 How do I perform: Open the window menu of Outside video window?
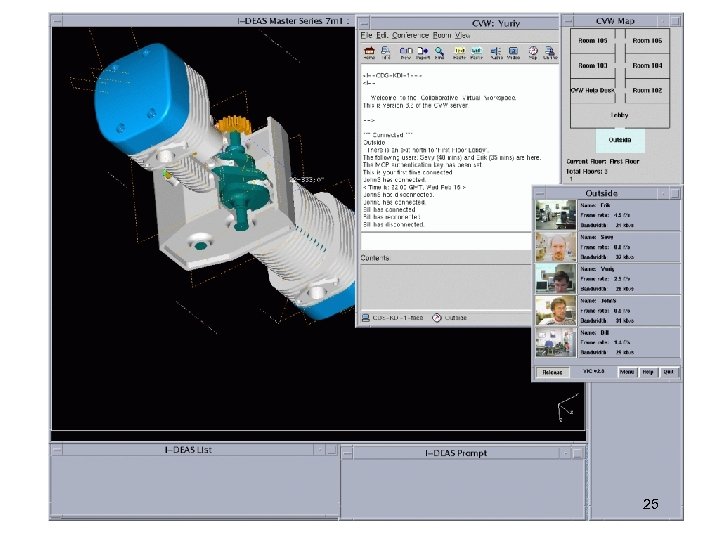click(540, 193)
